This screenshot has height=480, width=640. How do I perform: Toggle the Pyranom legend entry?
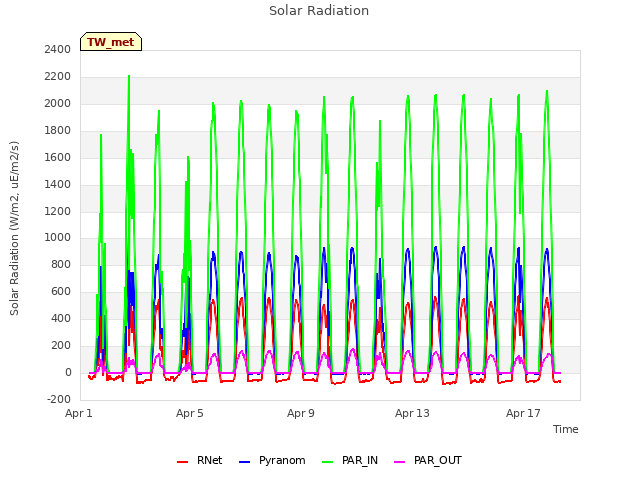click(x=272, y=460)
